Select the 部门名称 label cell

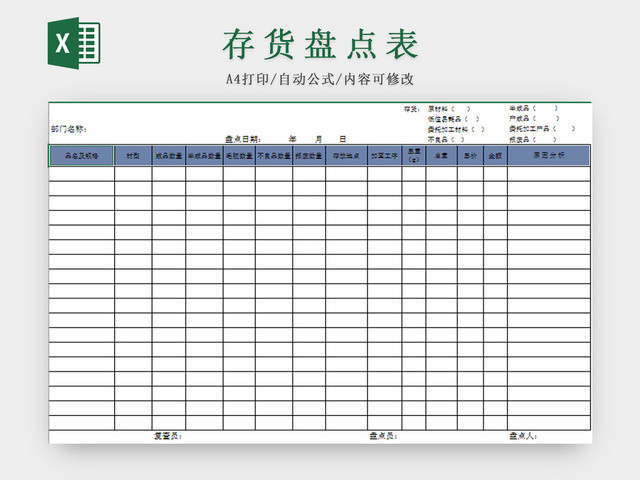coord(69,129)
